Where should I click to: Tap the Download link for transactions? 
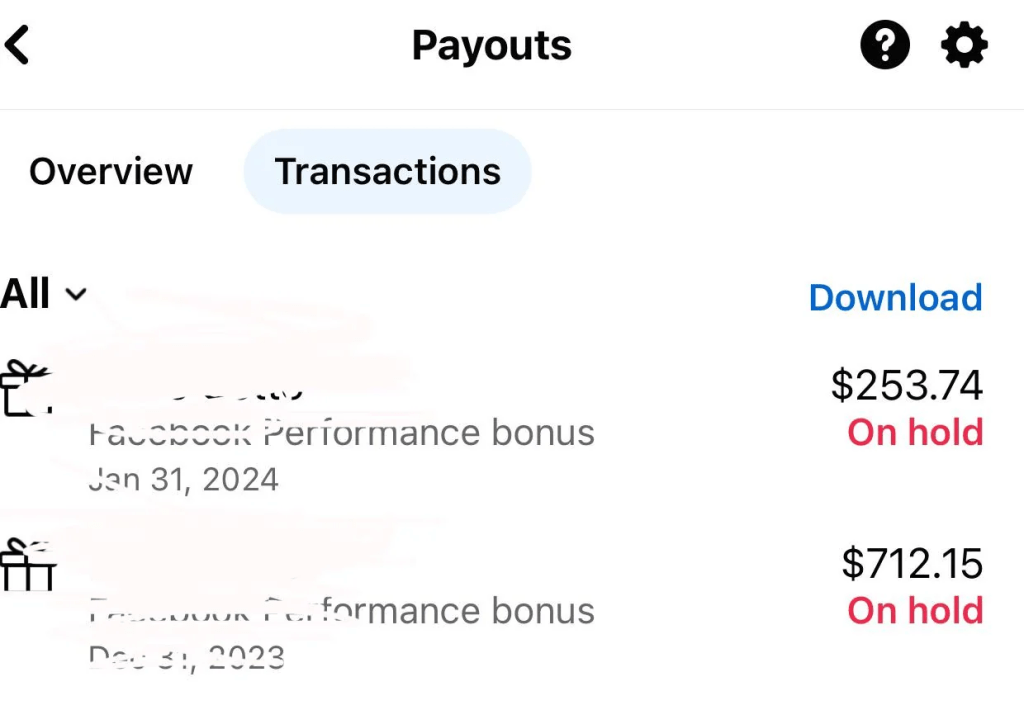click(x=895, y=297)
